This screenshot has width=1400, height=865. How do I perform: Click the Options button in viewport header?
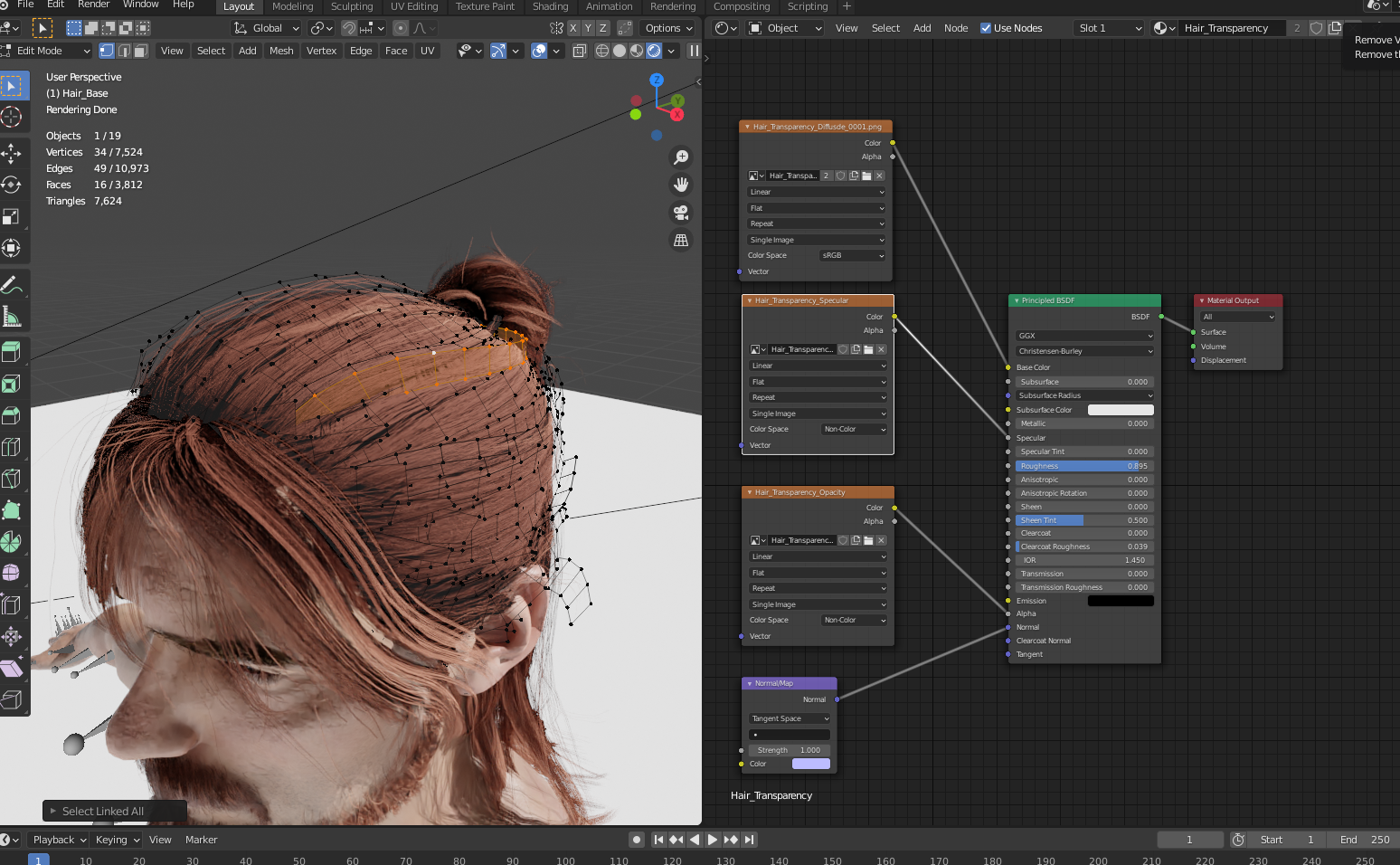669,28
